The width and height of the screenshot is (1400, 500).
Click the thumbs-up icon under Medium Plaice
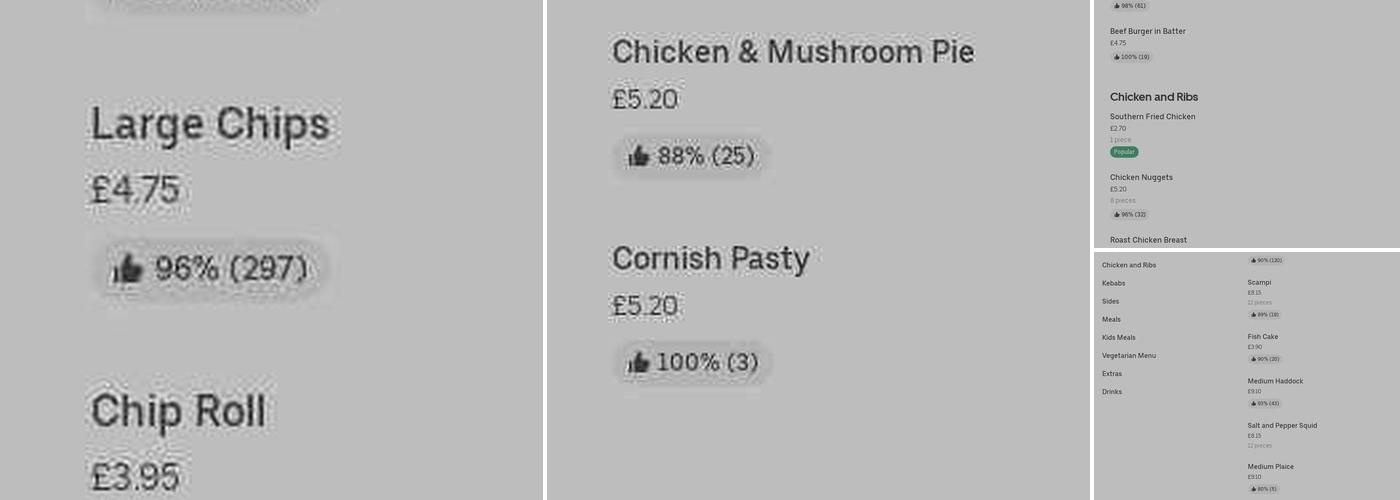click(x=1253, y=489)
